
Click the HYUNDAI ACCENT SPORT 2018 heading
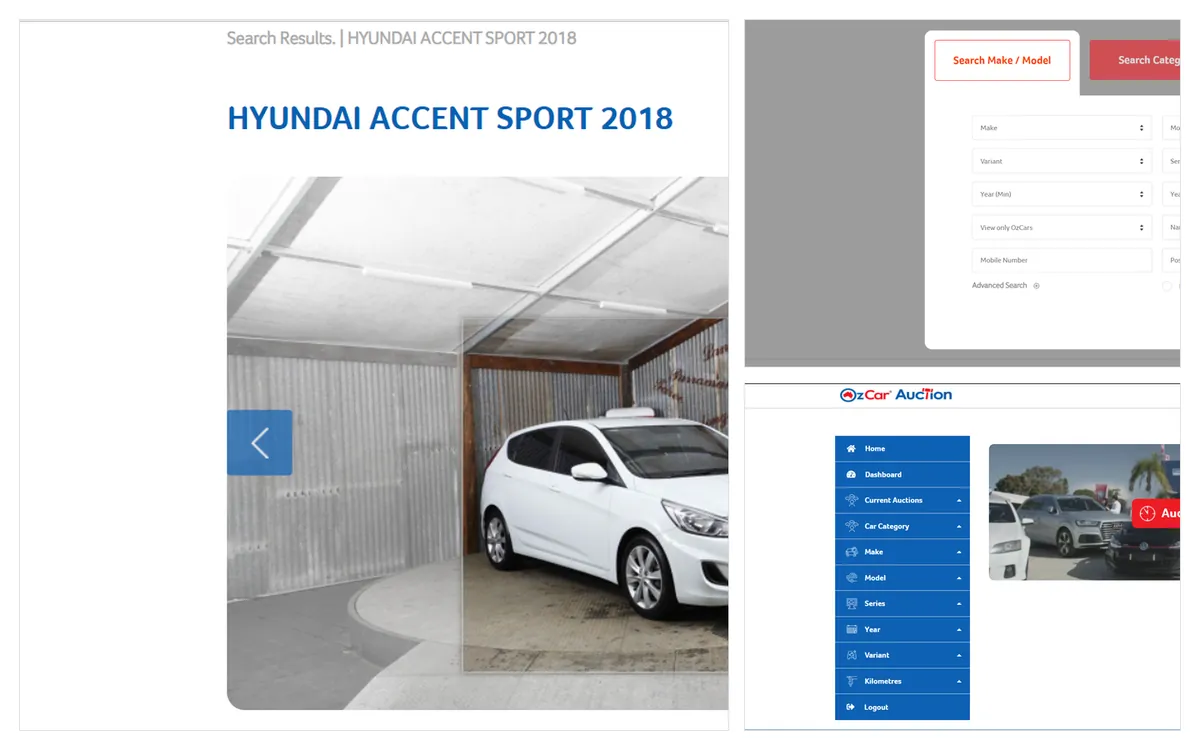(x=450, y=118)
